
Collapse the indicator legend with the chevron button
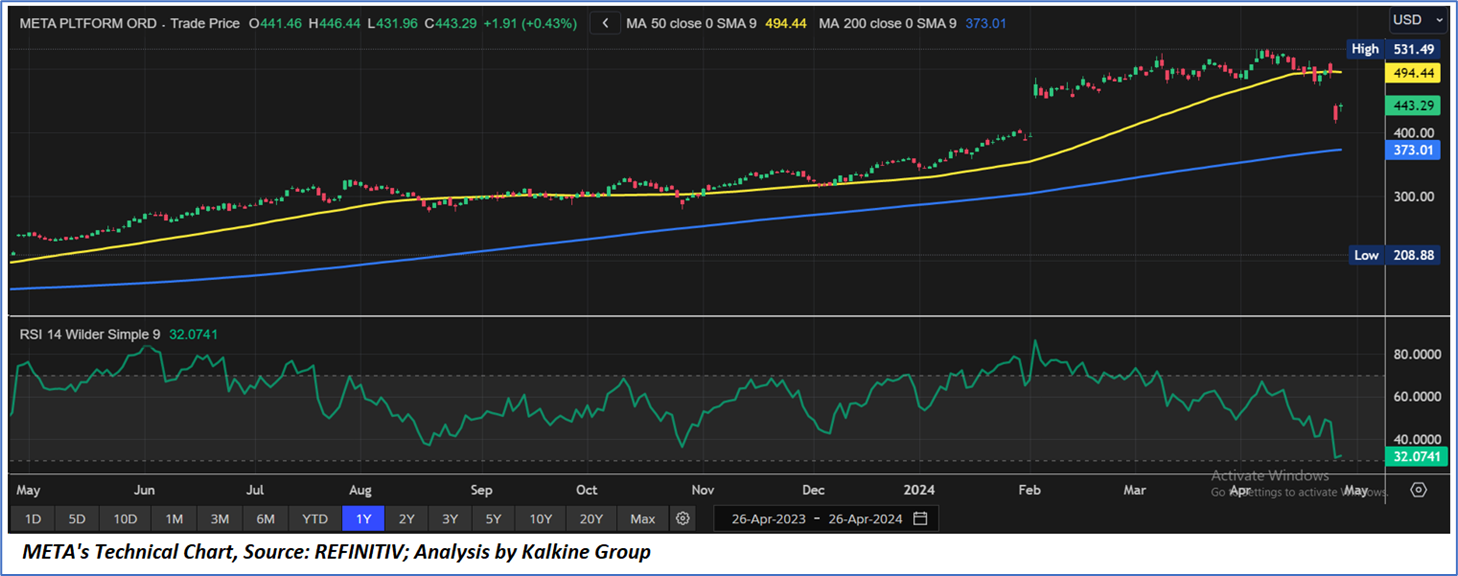(x=605, y=23)
